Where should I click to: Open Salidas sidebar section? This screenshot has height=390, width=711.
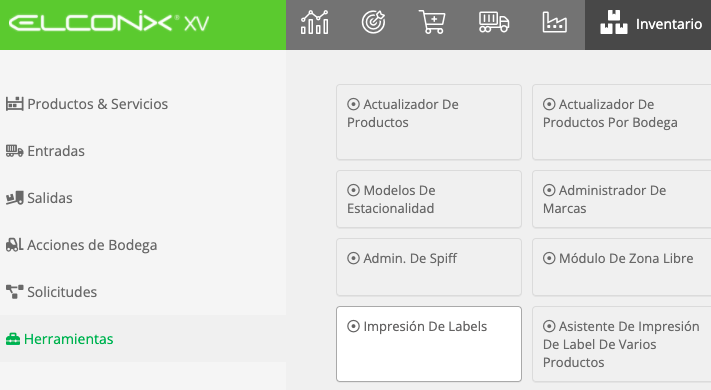click(x=39, y=198)
